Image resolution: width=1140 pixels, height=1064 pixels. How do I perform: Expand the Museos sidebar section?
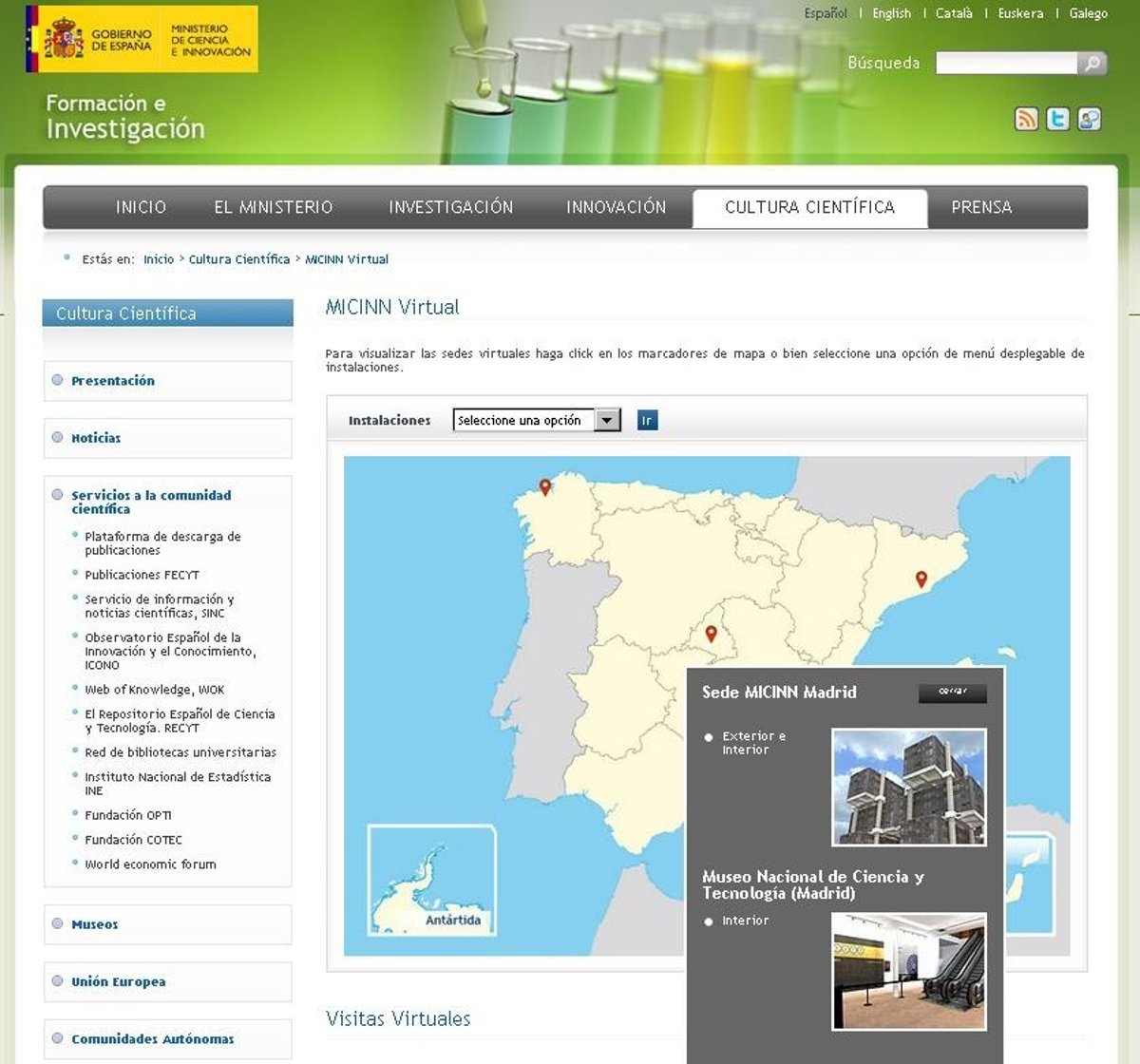point(95,924)
